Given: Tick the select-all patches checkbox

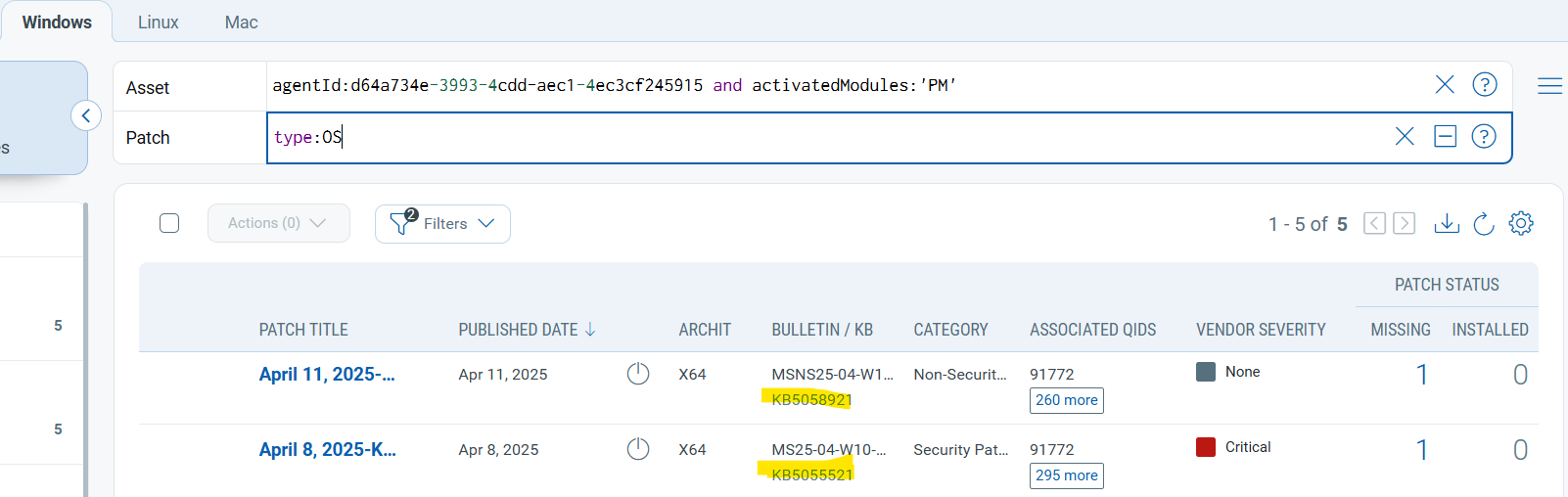Looking at the screenshot, I should pyautogui.click(x=169, y=223).
